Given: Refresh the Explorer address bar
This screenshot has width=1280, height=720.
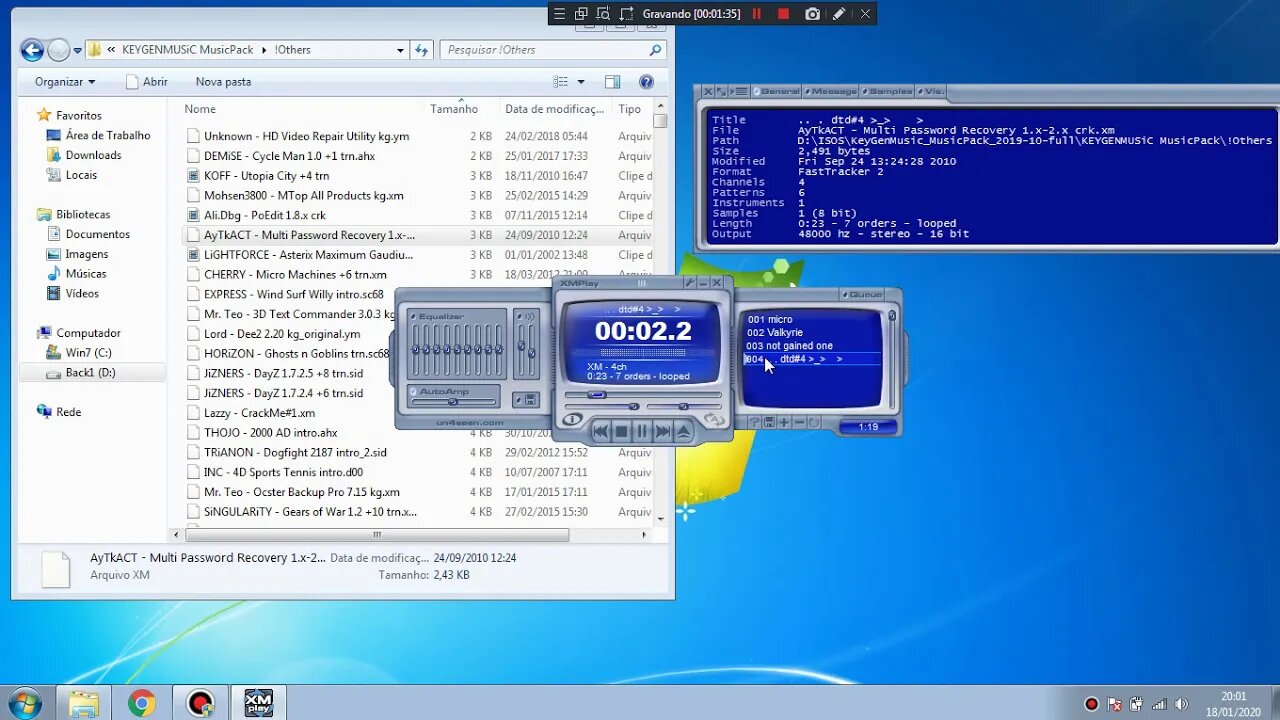Looking at the screenshot, I should (422, 49).
